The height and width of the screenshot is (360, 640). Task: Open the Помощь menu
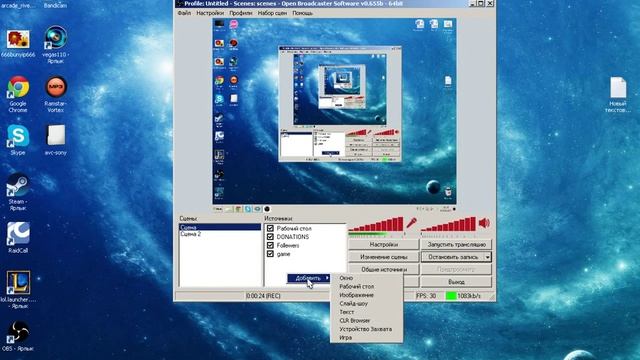pyautogui.click(x=302, y=13)
